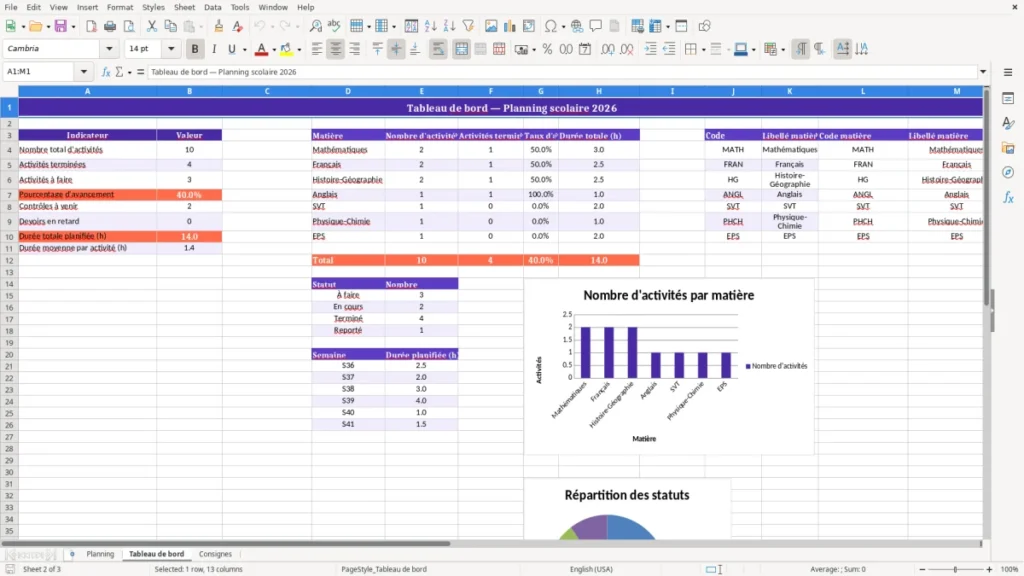Open the Conditional Formatting dropdown arrow
1024x576 pixels.
point(783,49)
